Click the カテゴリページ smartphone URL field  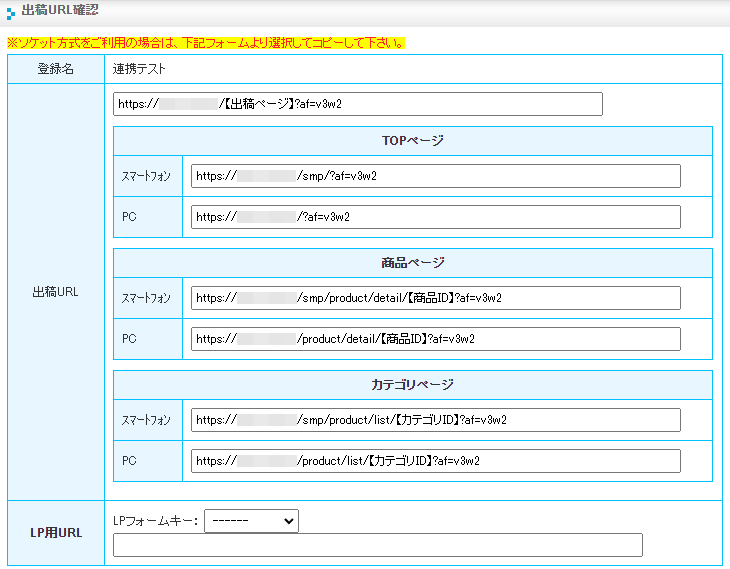[x=435, y=420]
